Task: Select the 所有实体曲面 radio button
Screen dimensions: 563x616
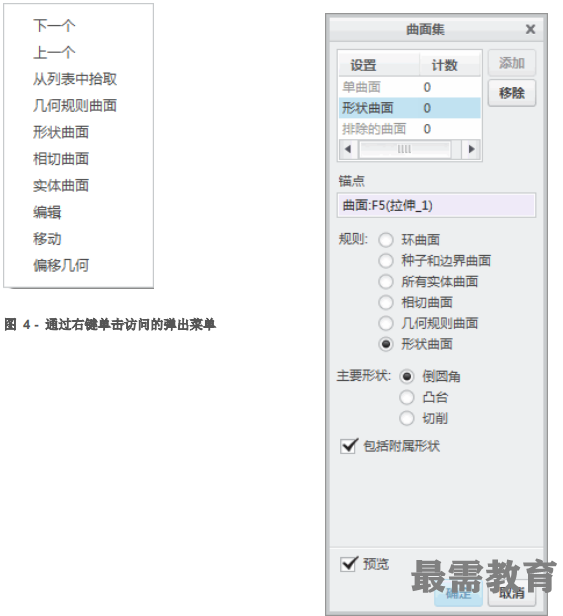Action: point(386,281)
